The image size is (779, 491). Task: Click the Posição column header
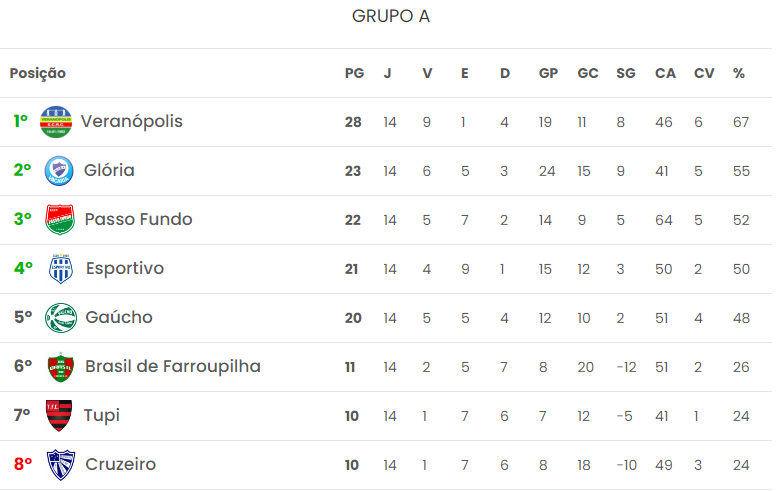[38, 73]
